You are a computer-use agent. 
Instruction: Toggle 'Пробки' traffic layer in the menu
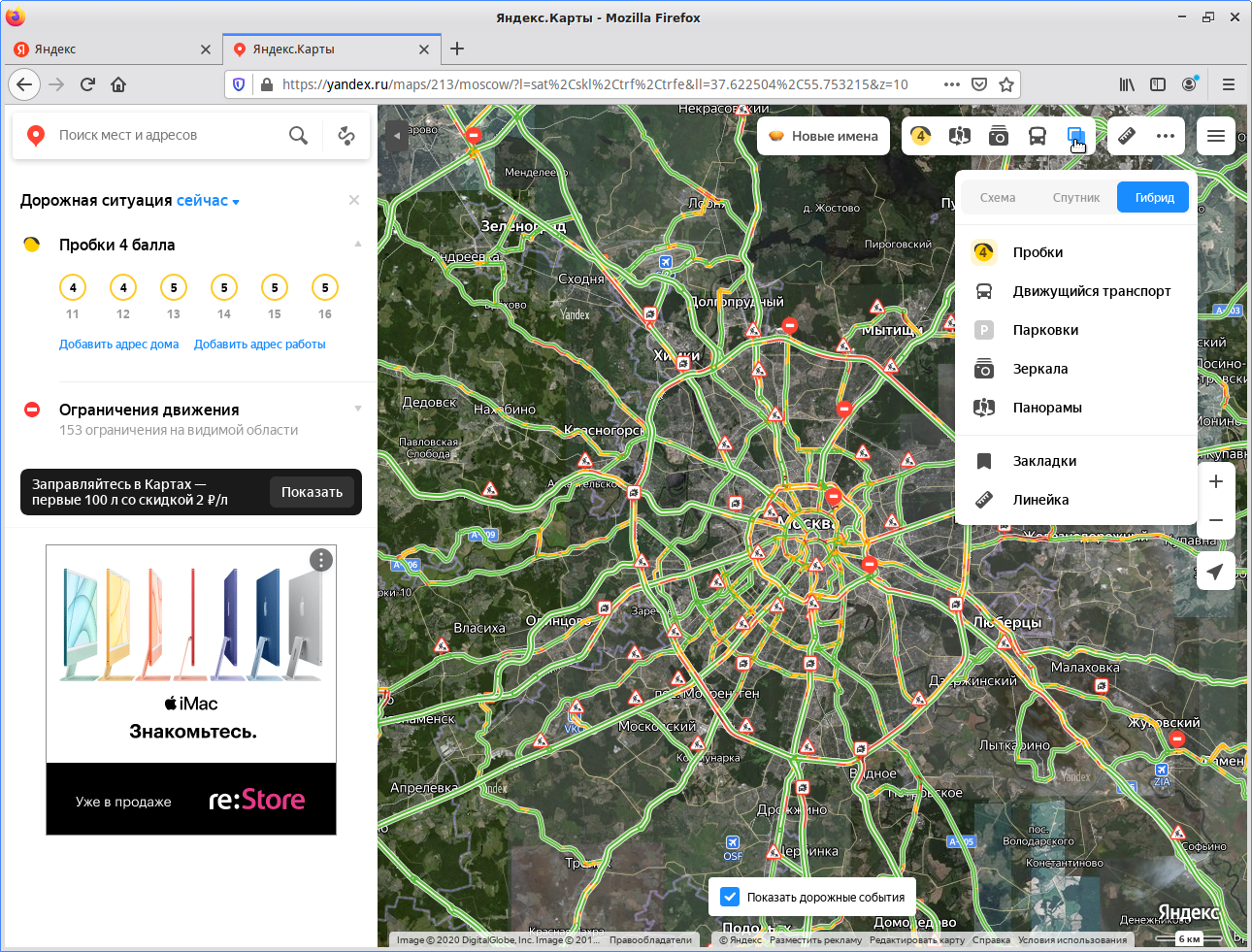1038,252
